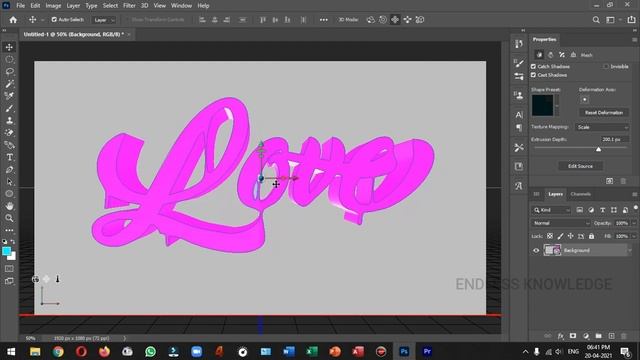Uncheck Catch Shadows

[x=533, y=66]
